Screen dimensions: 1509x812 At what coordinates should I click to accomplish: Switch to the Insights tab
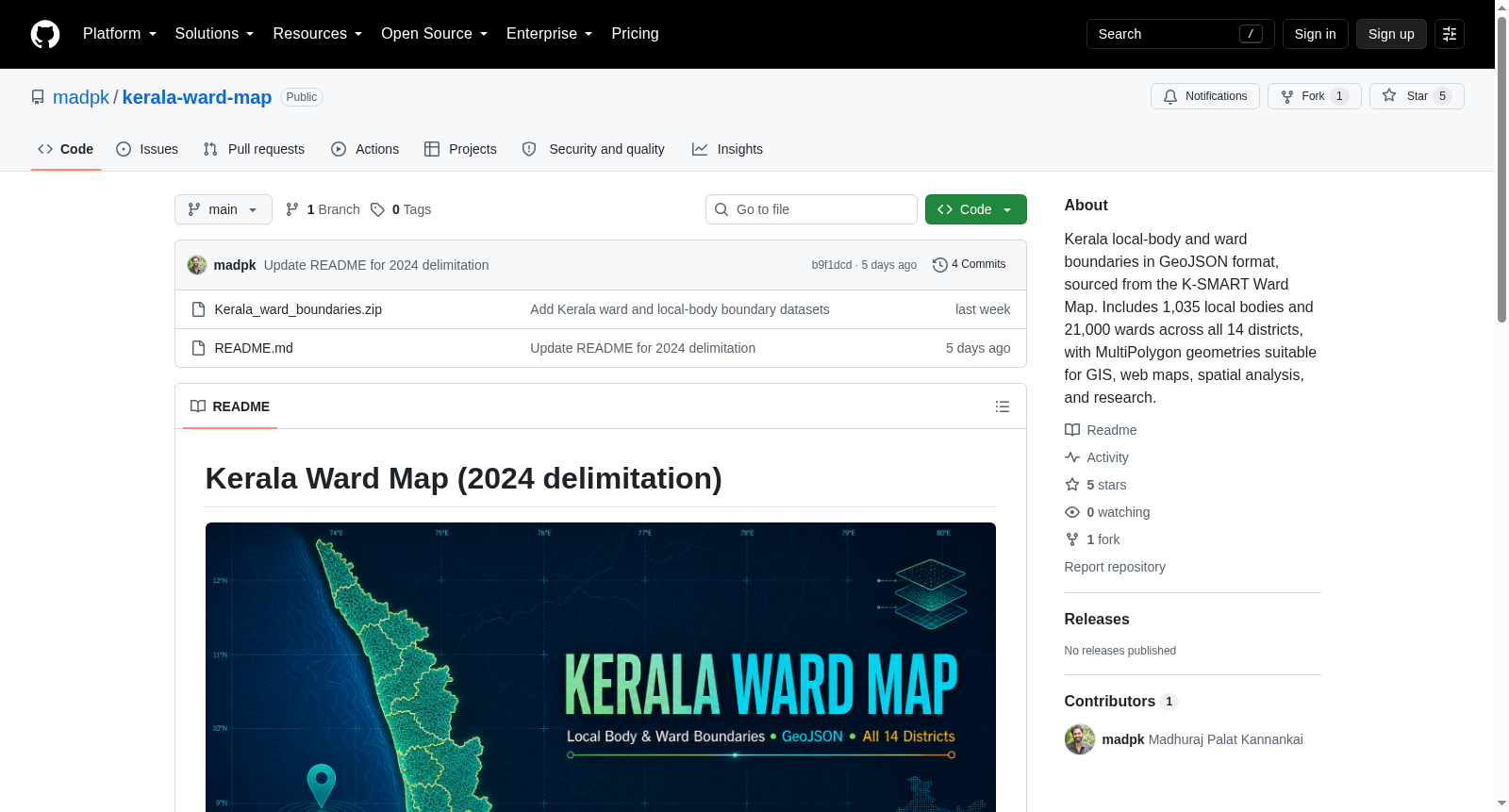pos(727,149)
